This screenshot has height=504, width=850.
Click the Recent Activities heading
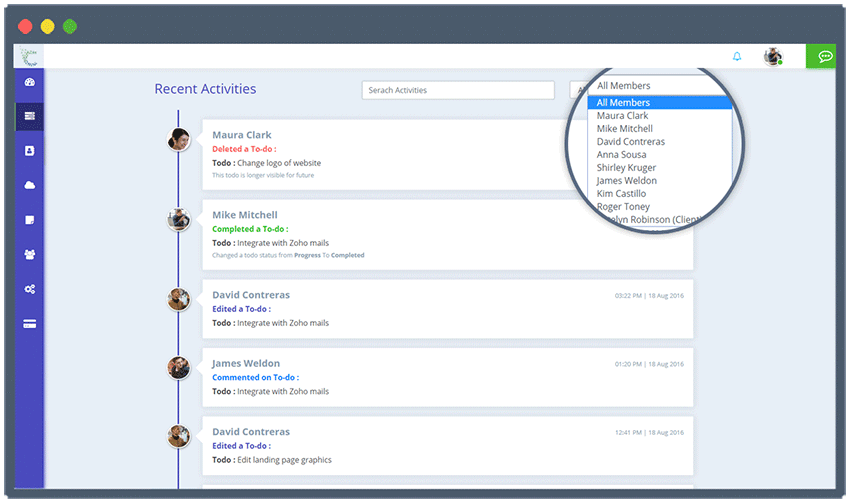tap(205, 89)
